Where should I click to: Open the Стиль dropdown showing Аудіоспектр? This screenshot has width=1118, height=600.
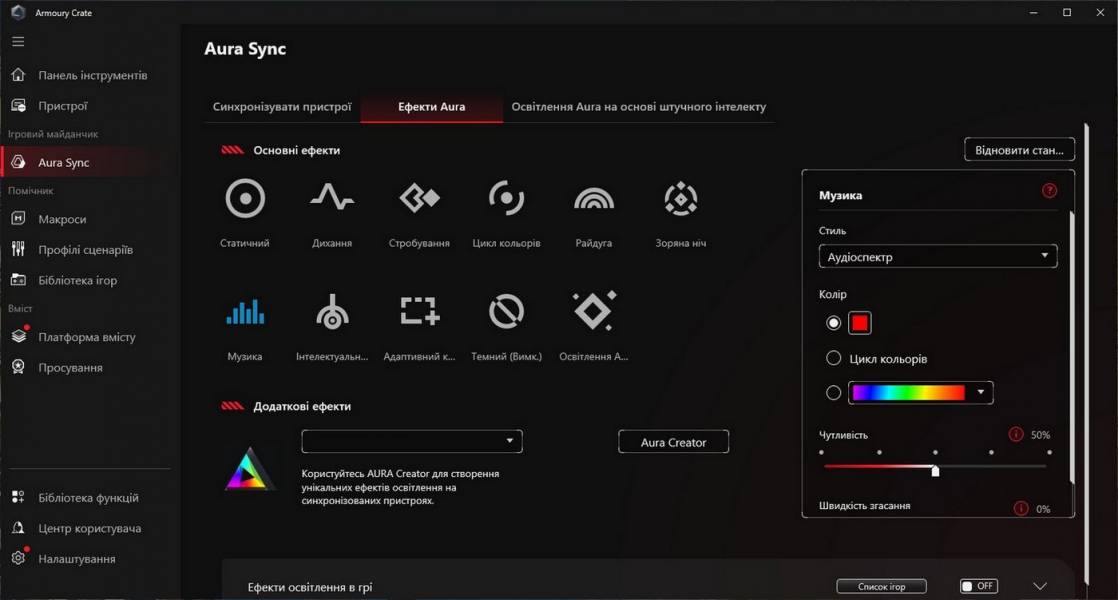(938, 257)
